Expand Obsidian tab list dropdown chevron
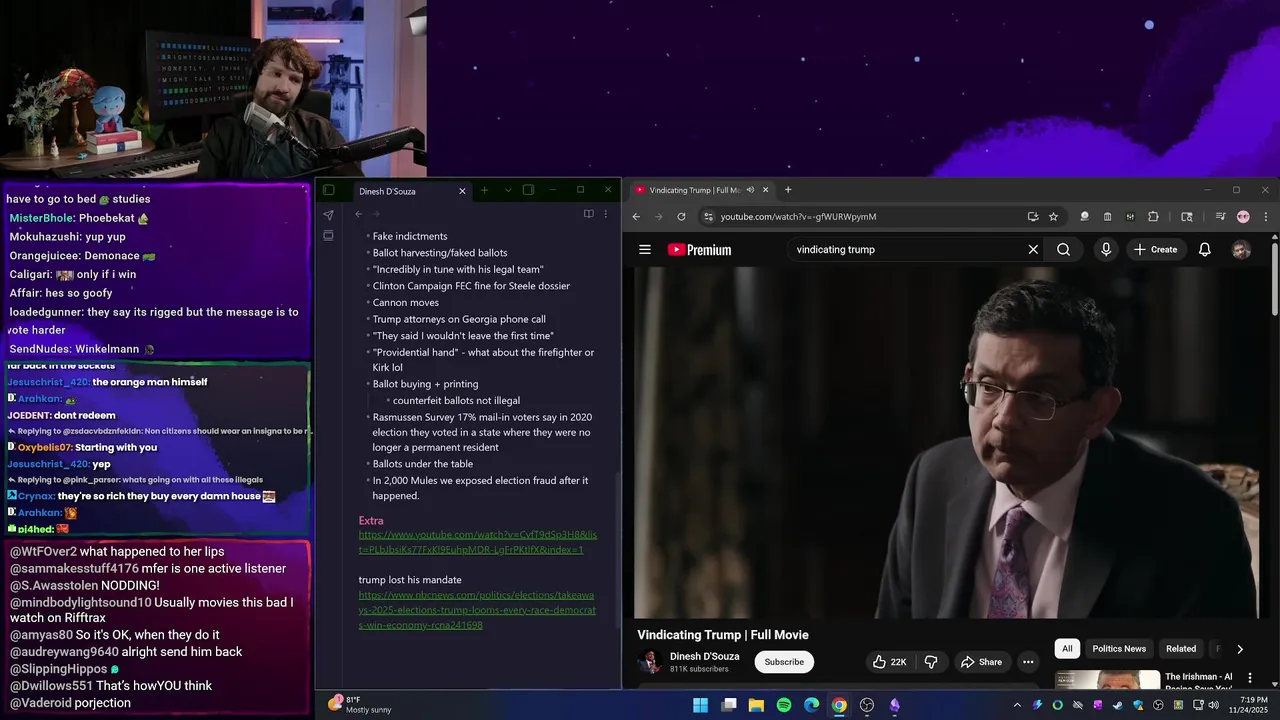This screenshot has width=1280, height=720. coord(508,190)
